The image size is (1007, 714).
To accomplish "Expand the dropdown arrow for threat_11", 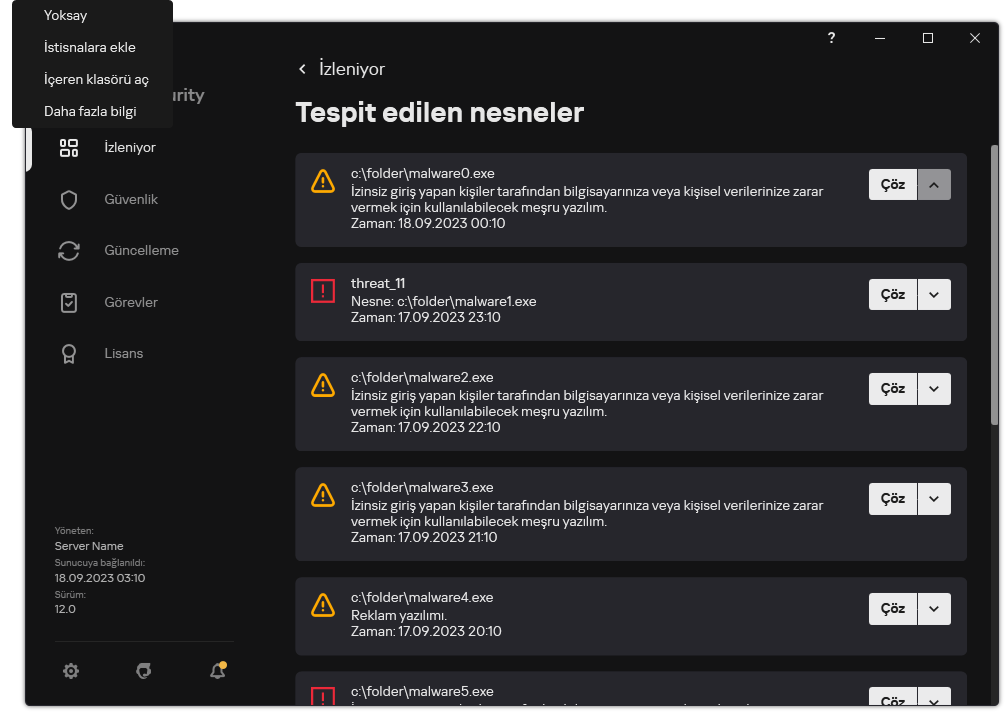I will (x=934, y=294).
